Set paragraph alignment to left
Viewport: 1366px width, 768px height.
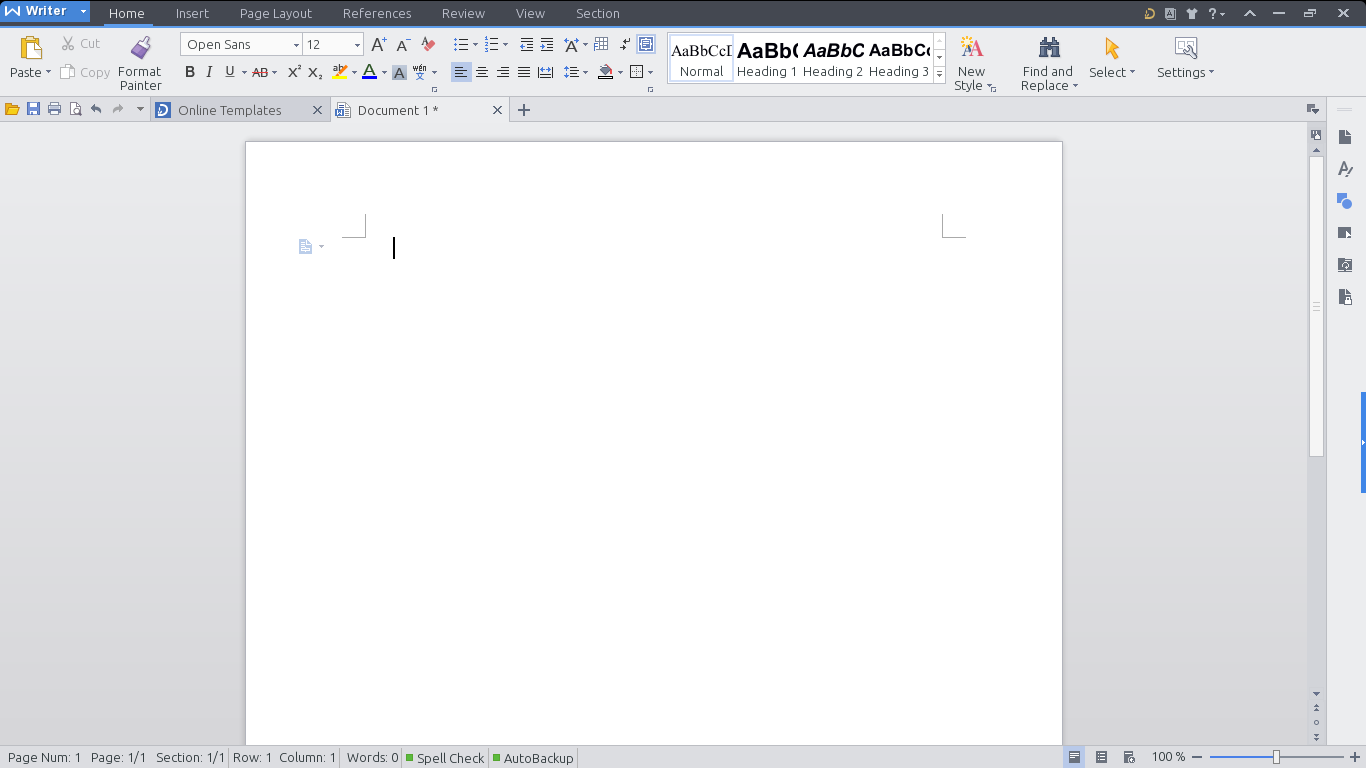point(461,72)
